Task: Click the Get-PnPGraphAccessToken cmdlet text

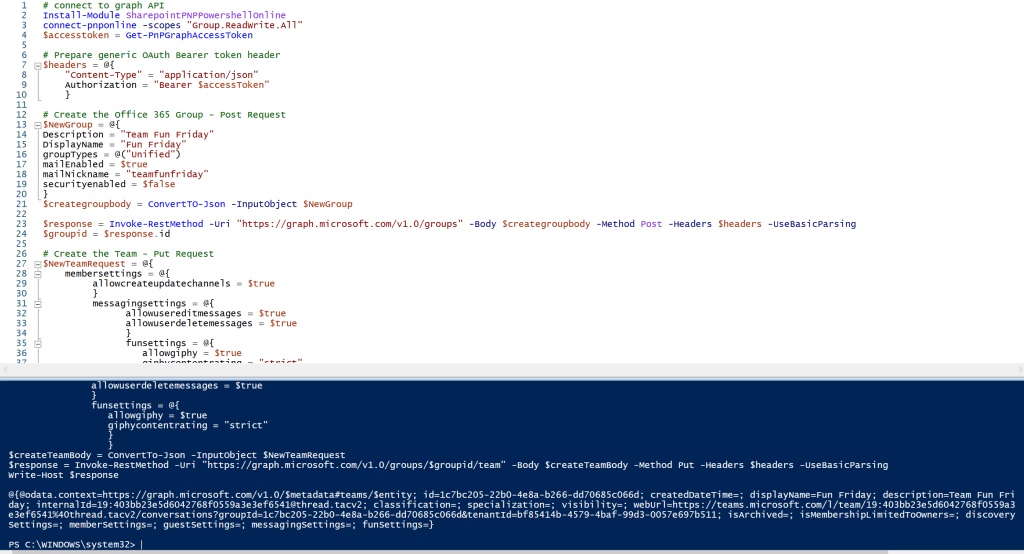Action: (x=189, y=35)
